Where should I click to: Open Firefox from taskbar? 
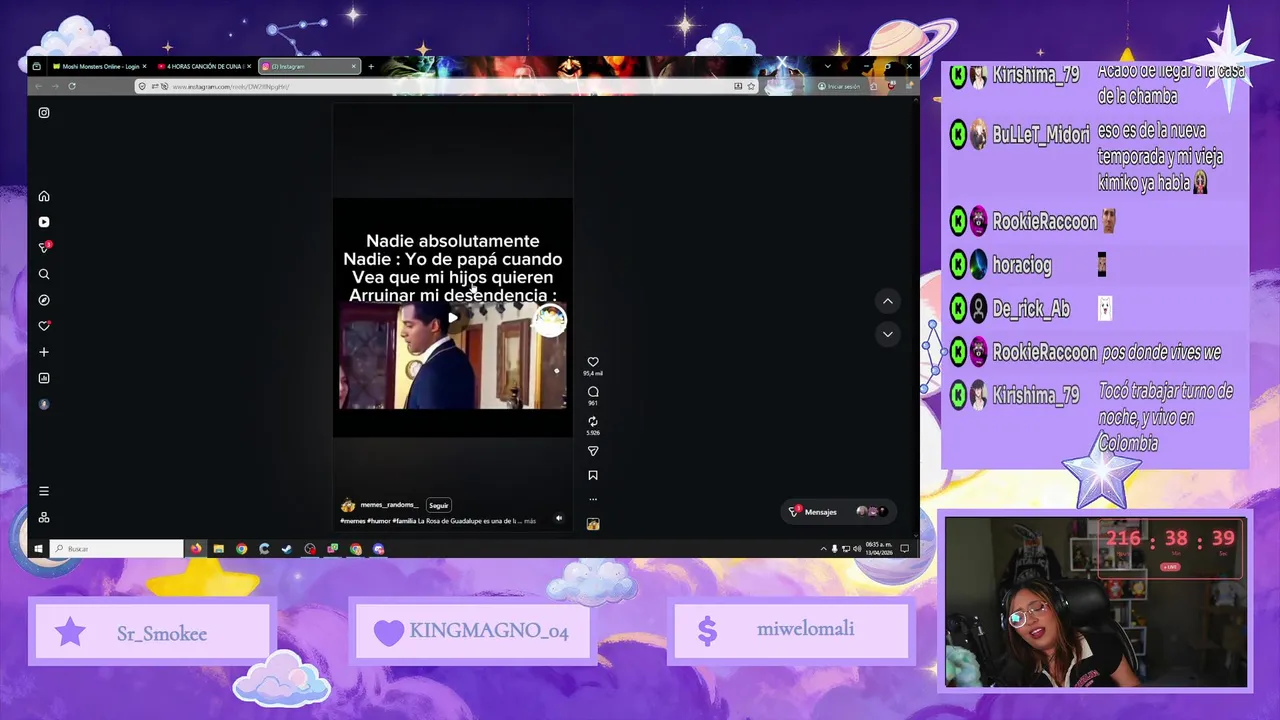pyautogui.click(x=196, y=549)
